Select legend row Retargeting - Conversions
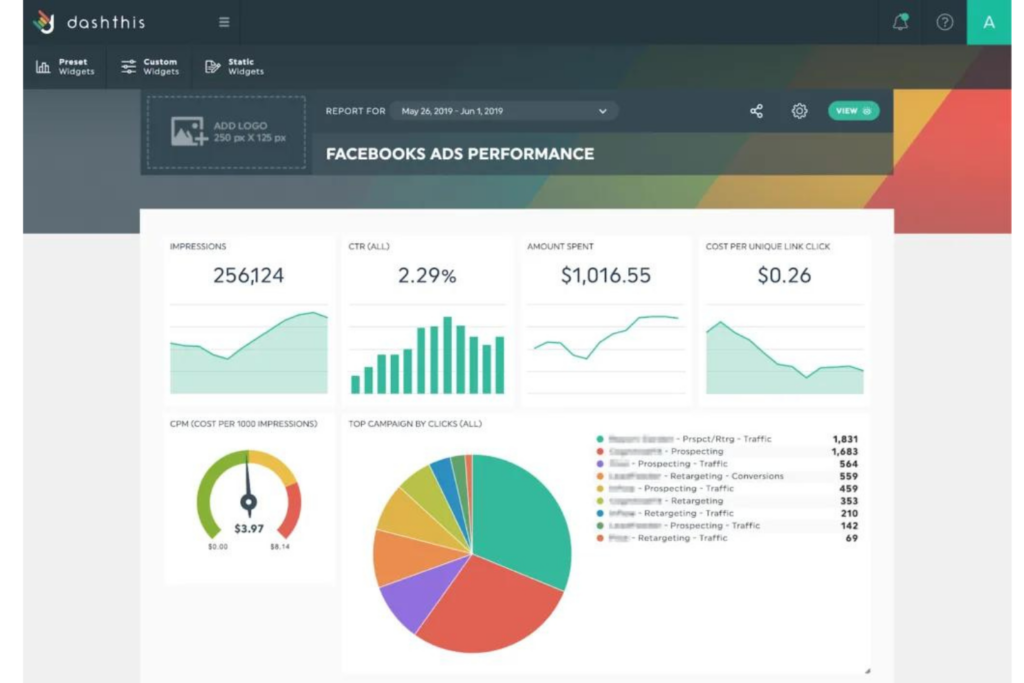Viewport: 1024px width, 683px height. 727,476
